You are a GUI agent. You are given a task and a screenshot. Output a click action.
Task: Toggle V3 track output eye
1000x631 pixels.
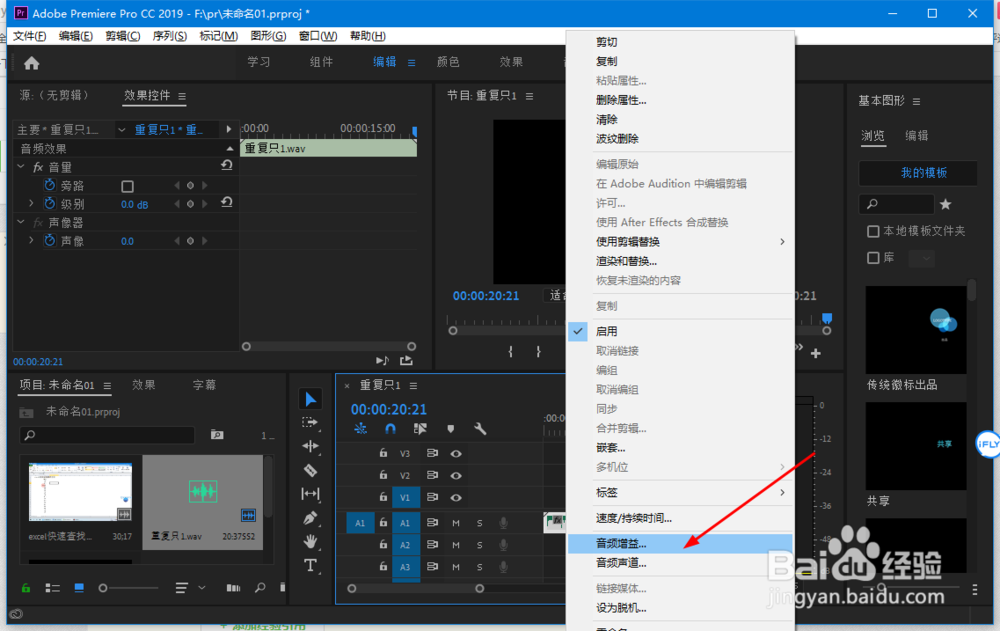(456, 454)
